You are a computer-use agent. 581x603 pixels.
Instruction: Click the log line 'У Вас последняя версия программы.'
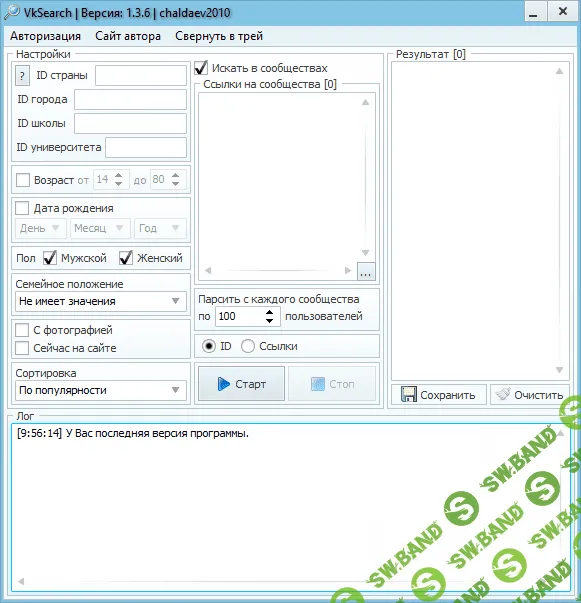(x=157, y=433)
